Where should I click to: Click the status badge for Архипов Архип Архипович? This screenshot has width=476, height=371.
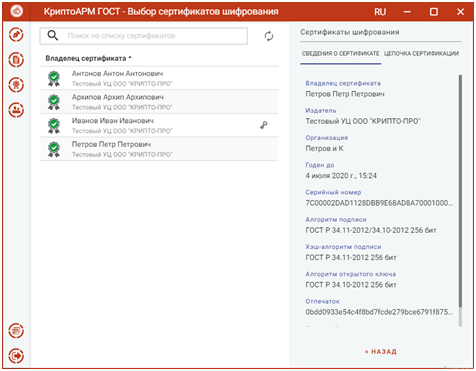point(54,102)
